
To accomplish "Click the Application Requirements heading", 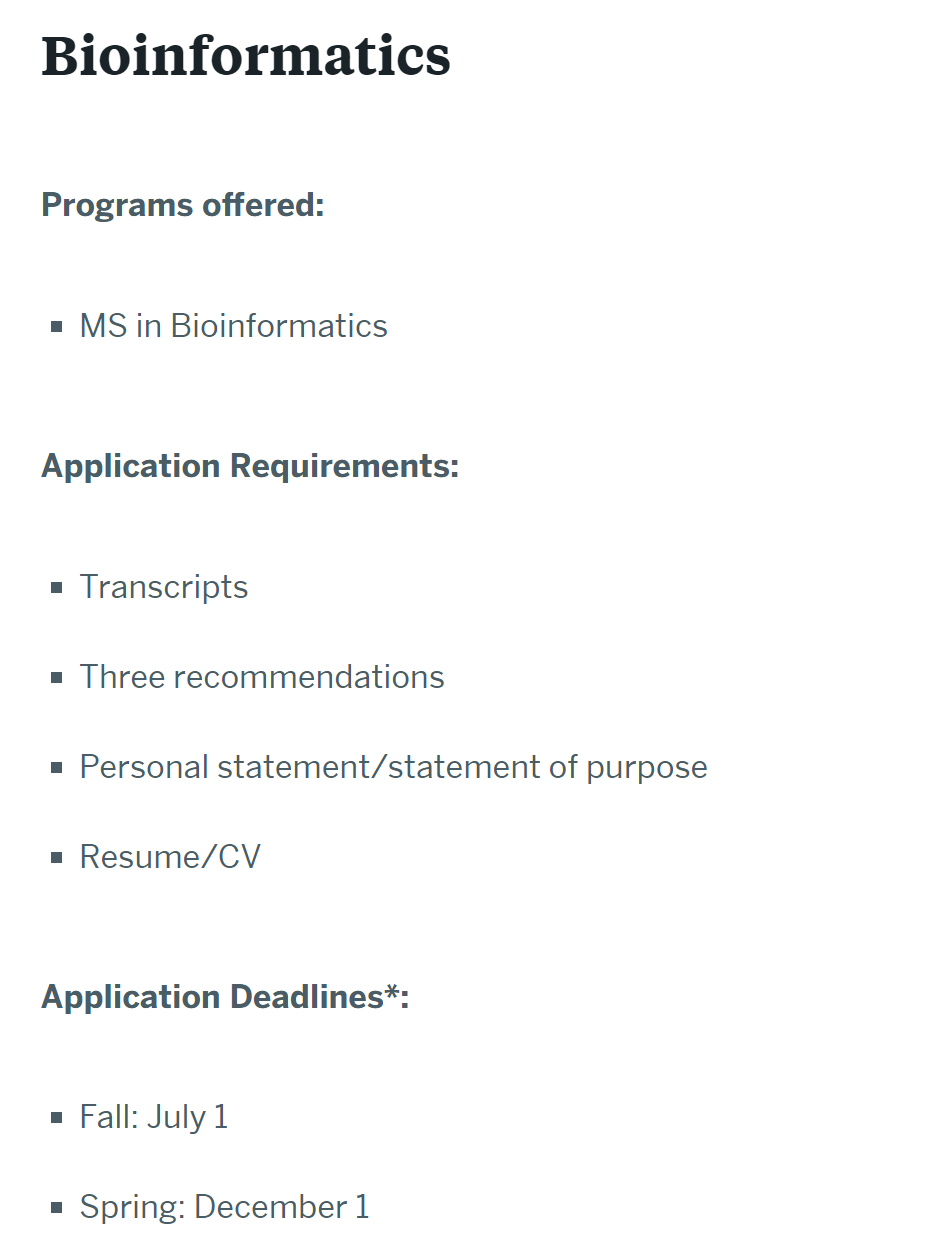I will click(250, 466).
